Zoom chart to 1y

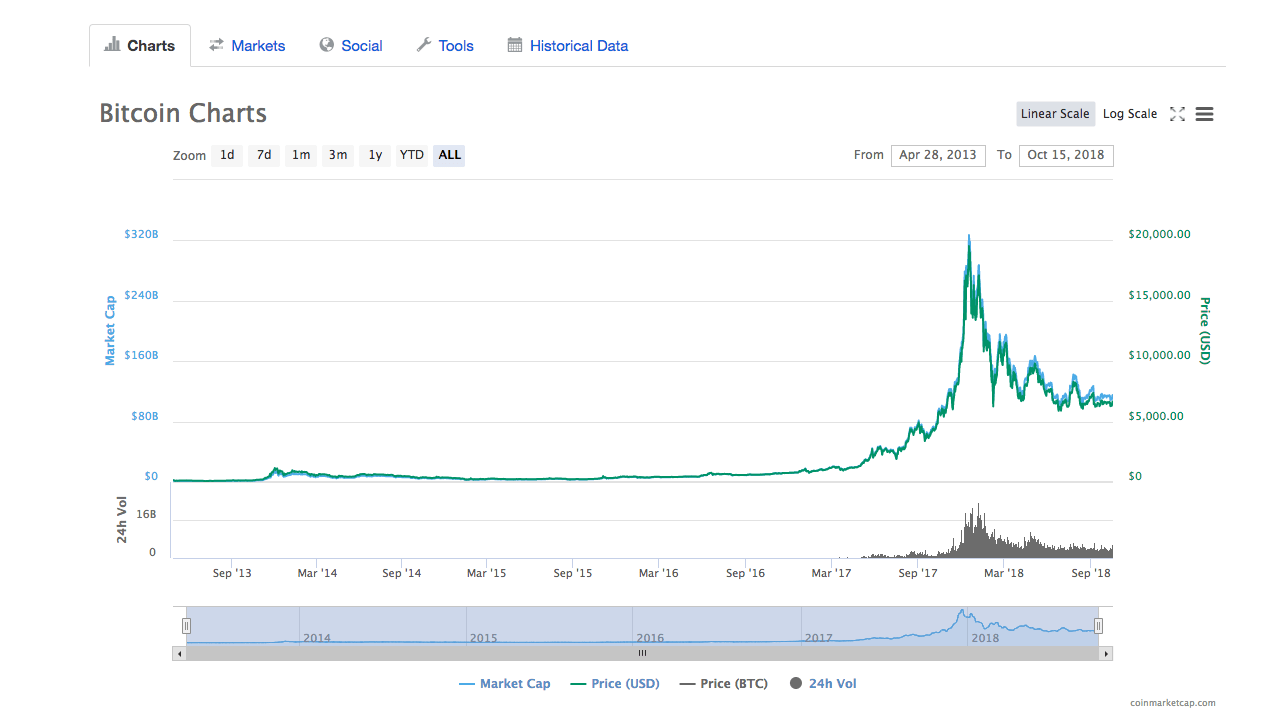pyautogui.click(x=375, y=155)
